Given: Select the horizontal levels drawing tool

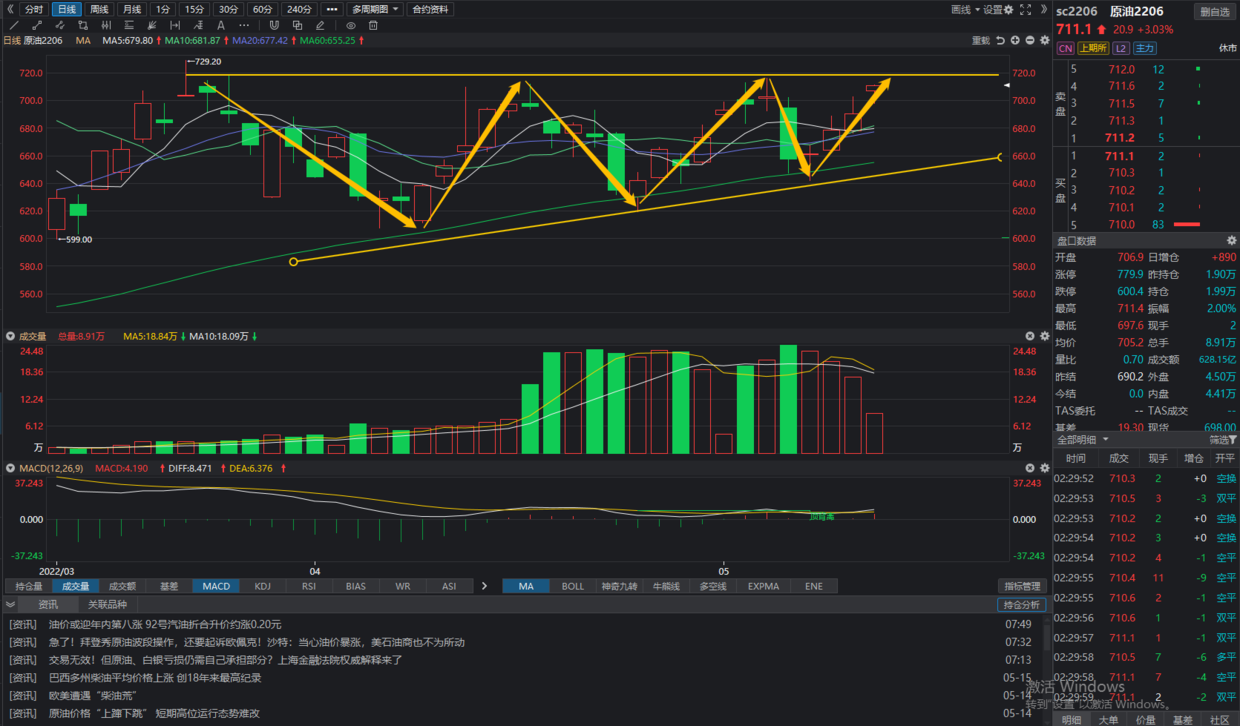Looking at the screenshot, I should pyautogui.click(x=129, y=25).
